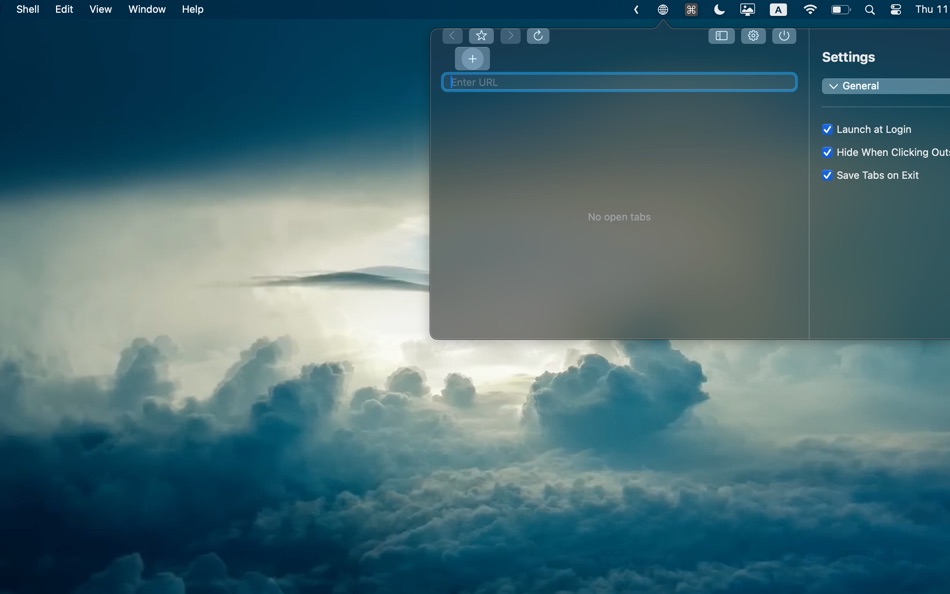Open the Wi-Fi menu bar icon

(810, 9)
